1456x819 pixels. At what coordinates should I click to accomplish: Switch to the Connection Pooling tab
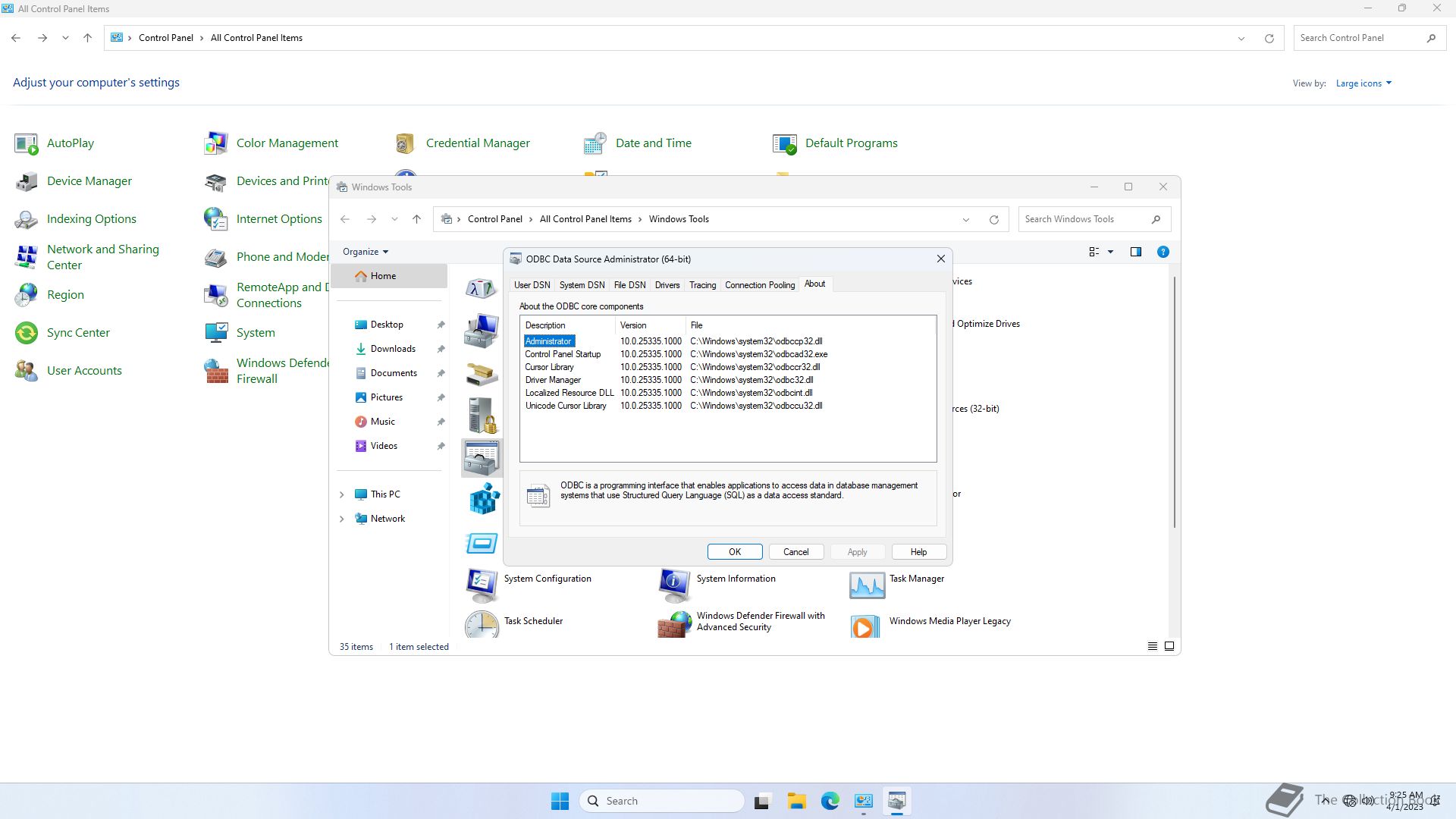(x=760, y=285)
